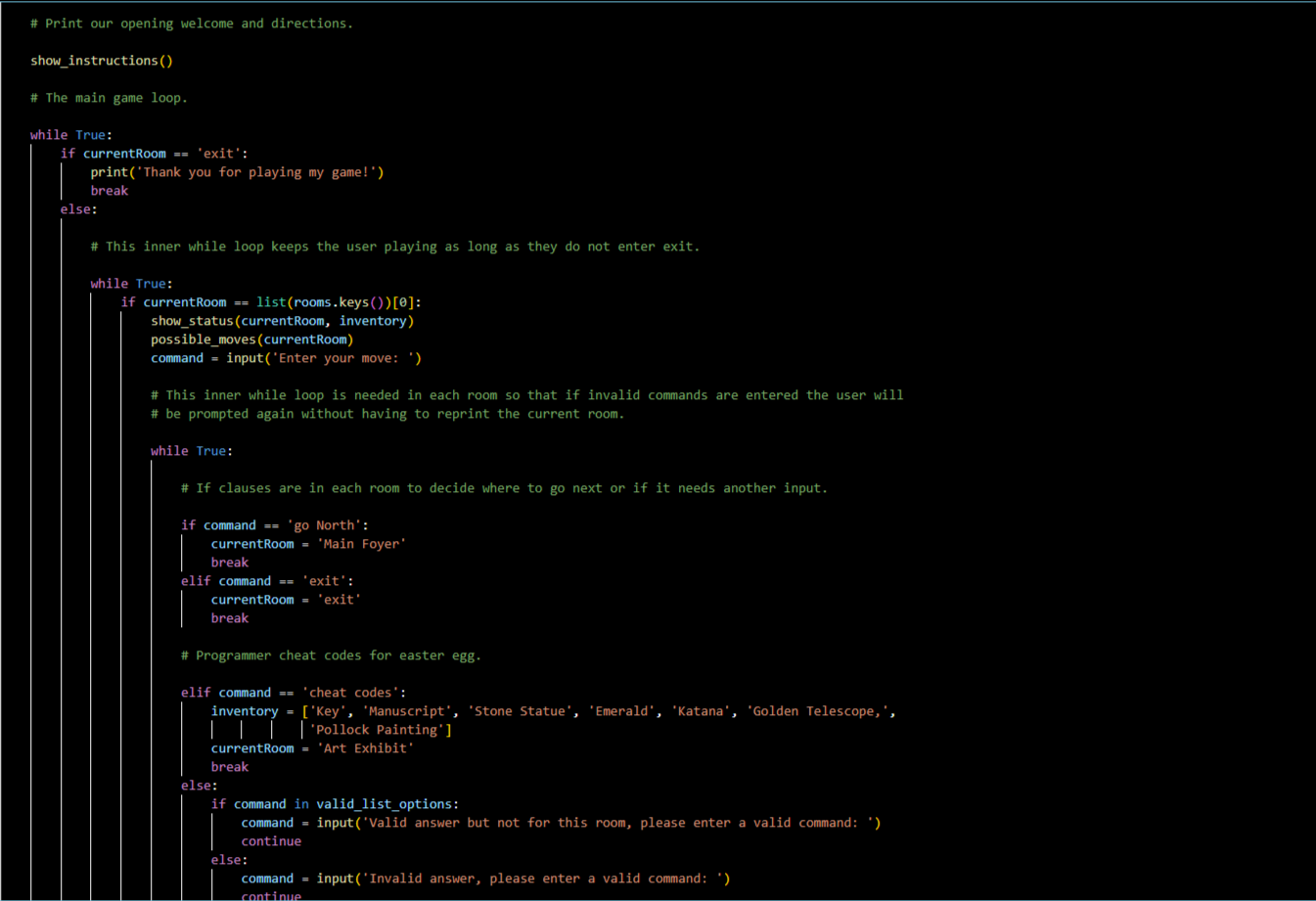Click the 'Pollock Painting' string
This screenshot has height=901, width=1316.
click(377, 730)
